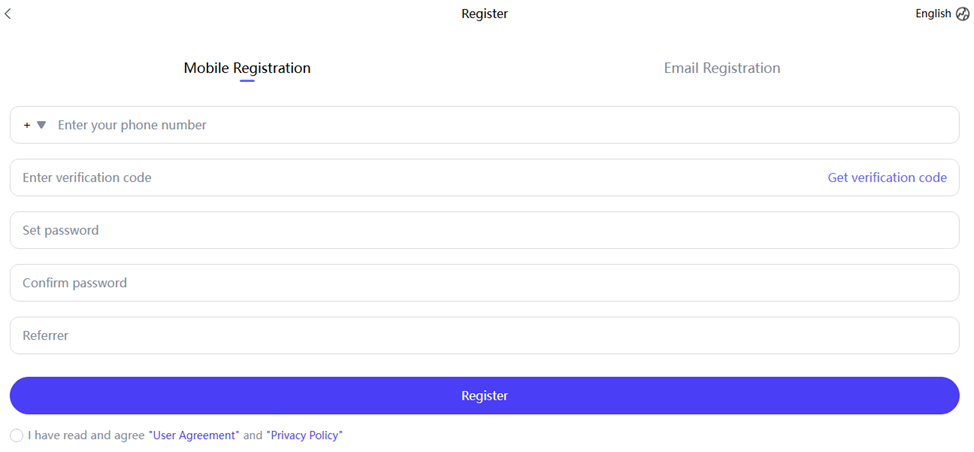
Task: Click the Confirm password field
Action: [400, 283]
